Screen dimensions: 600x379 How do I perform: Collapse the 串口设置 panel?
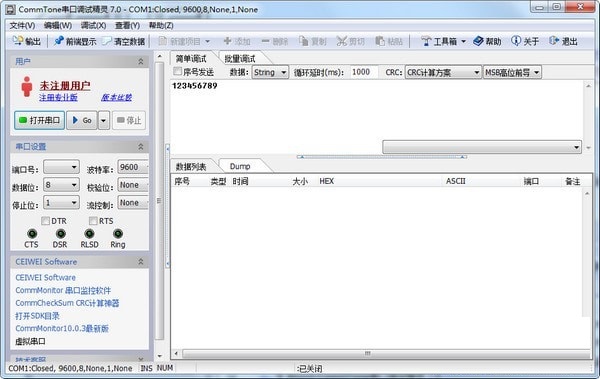click(x=141, y=147)
